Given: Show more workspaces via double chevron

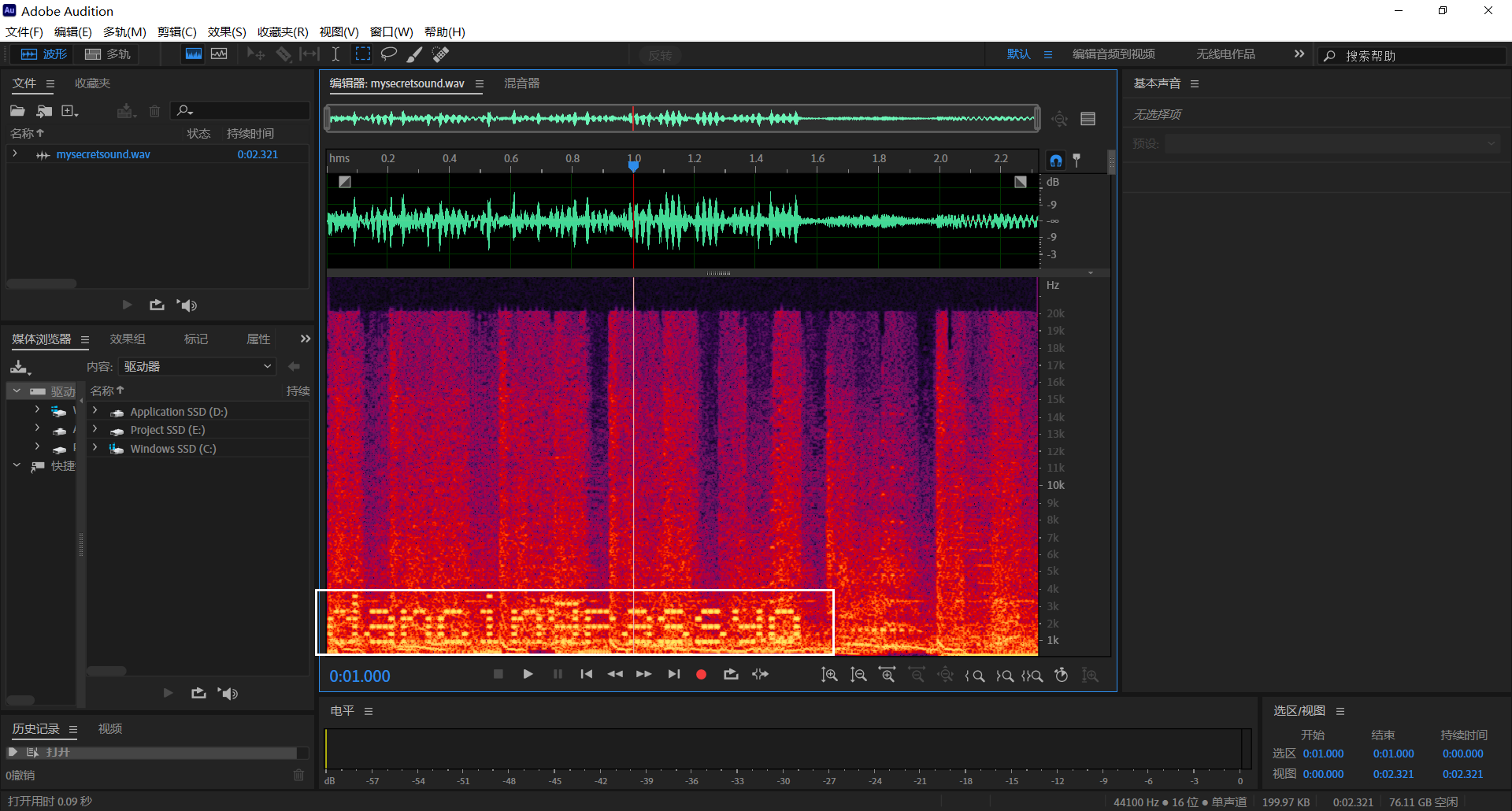Looking at the screenshot, I should 1299,54.
